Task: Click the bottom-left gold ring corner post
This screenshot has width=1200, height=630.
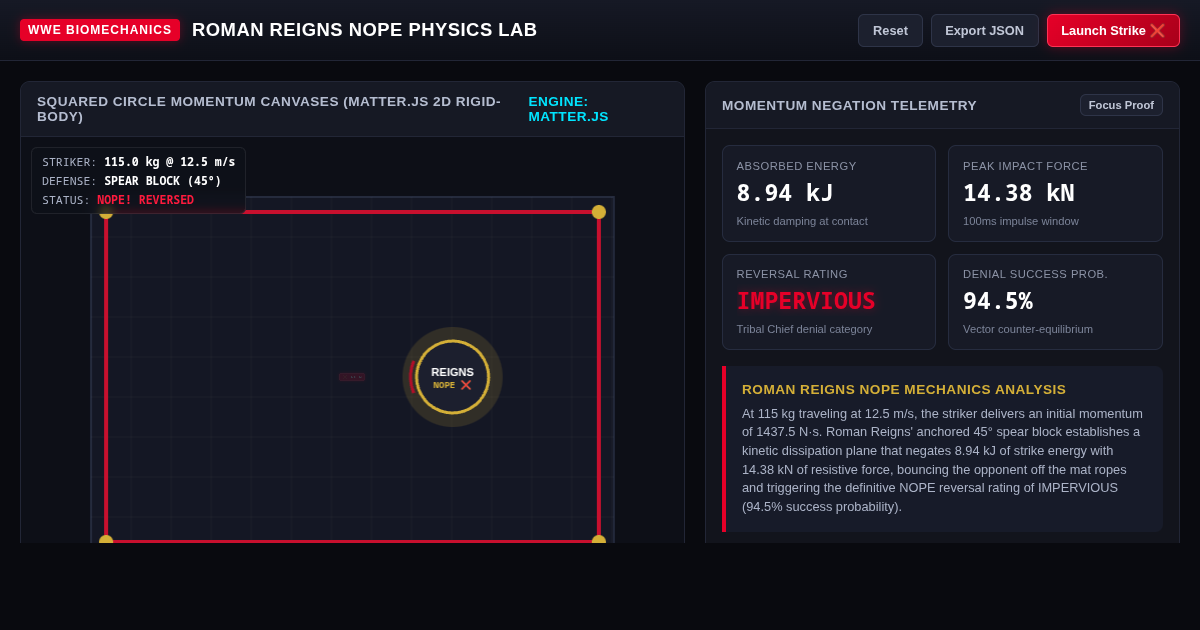Action: 106,541
